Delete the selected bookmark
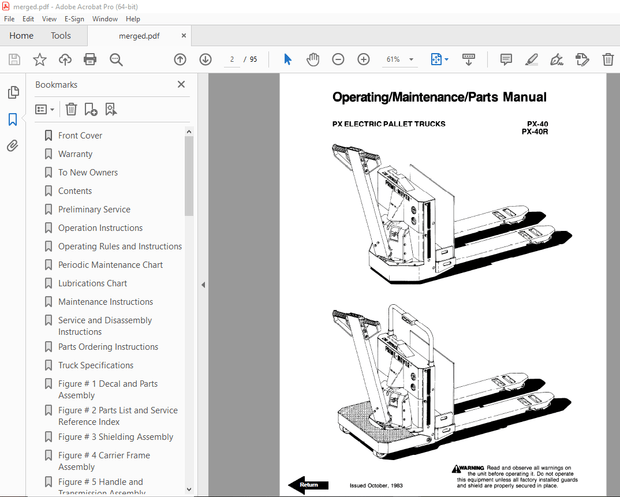620x497 pixels. click(71, 109)
